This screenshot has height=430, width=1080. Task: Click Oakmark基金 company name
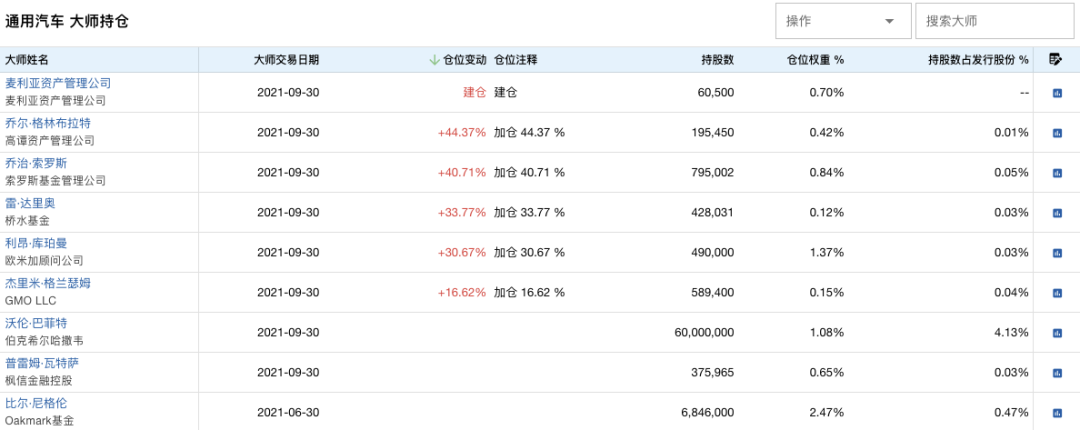pyautogui.click(x=39, y=420)
